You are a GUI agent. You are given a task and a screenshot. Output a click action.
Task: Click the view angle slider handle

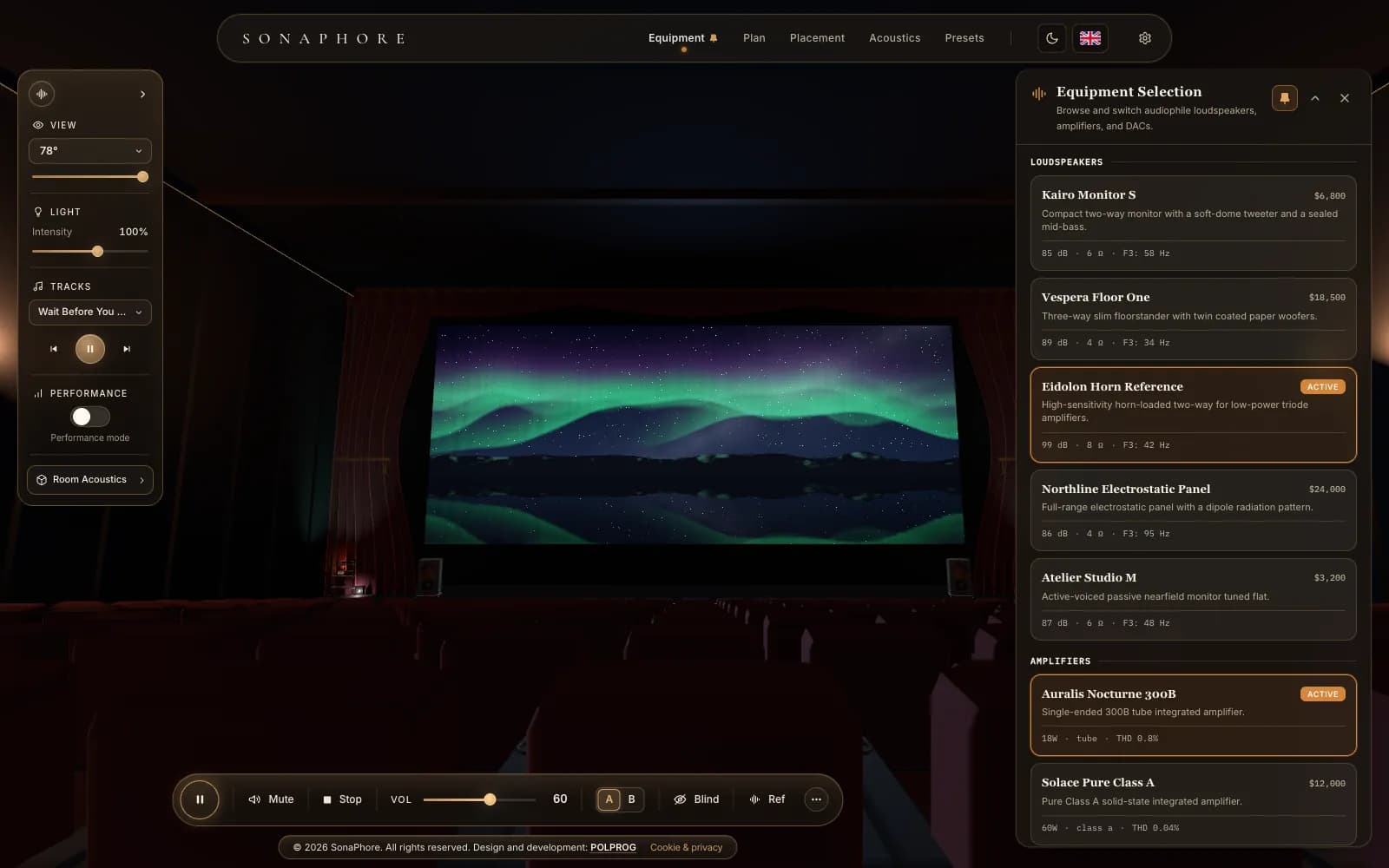142,177
